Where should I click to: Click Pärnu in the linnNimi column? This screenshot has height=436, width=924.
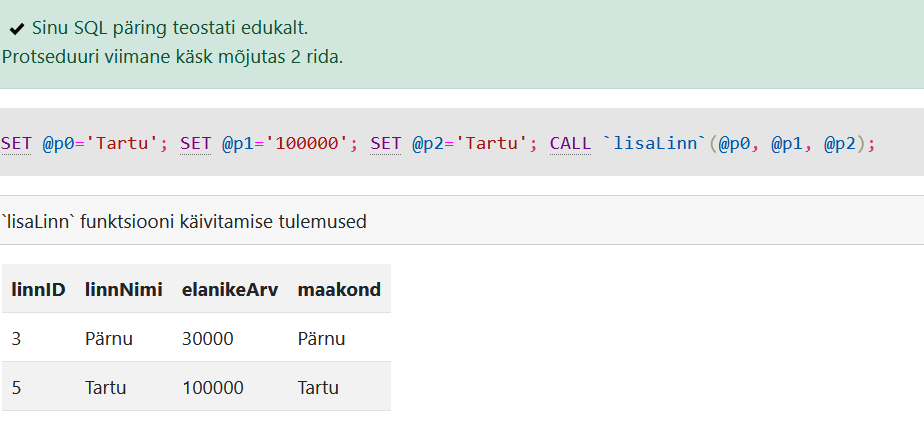107,338
